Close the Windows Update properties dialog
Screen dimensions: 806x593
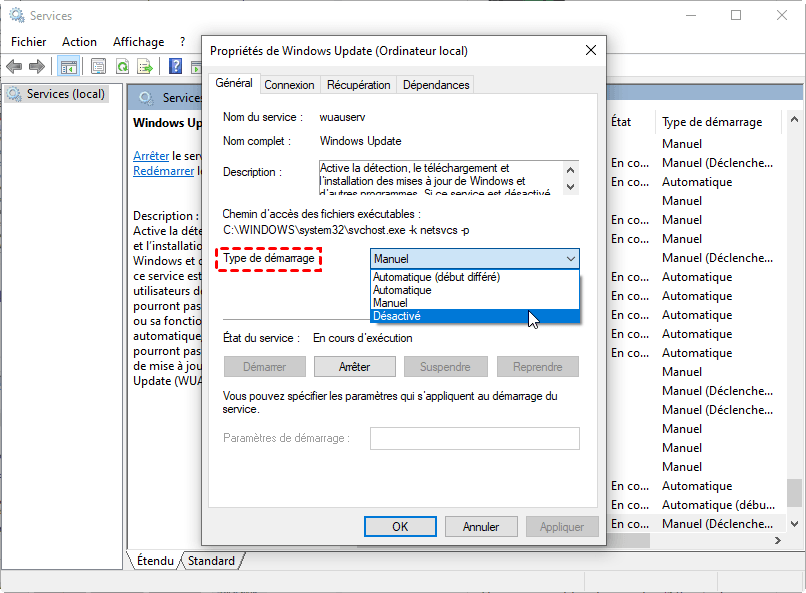591,50
